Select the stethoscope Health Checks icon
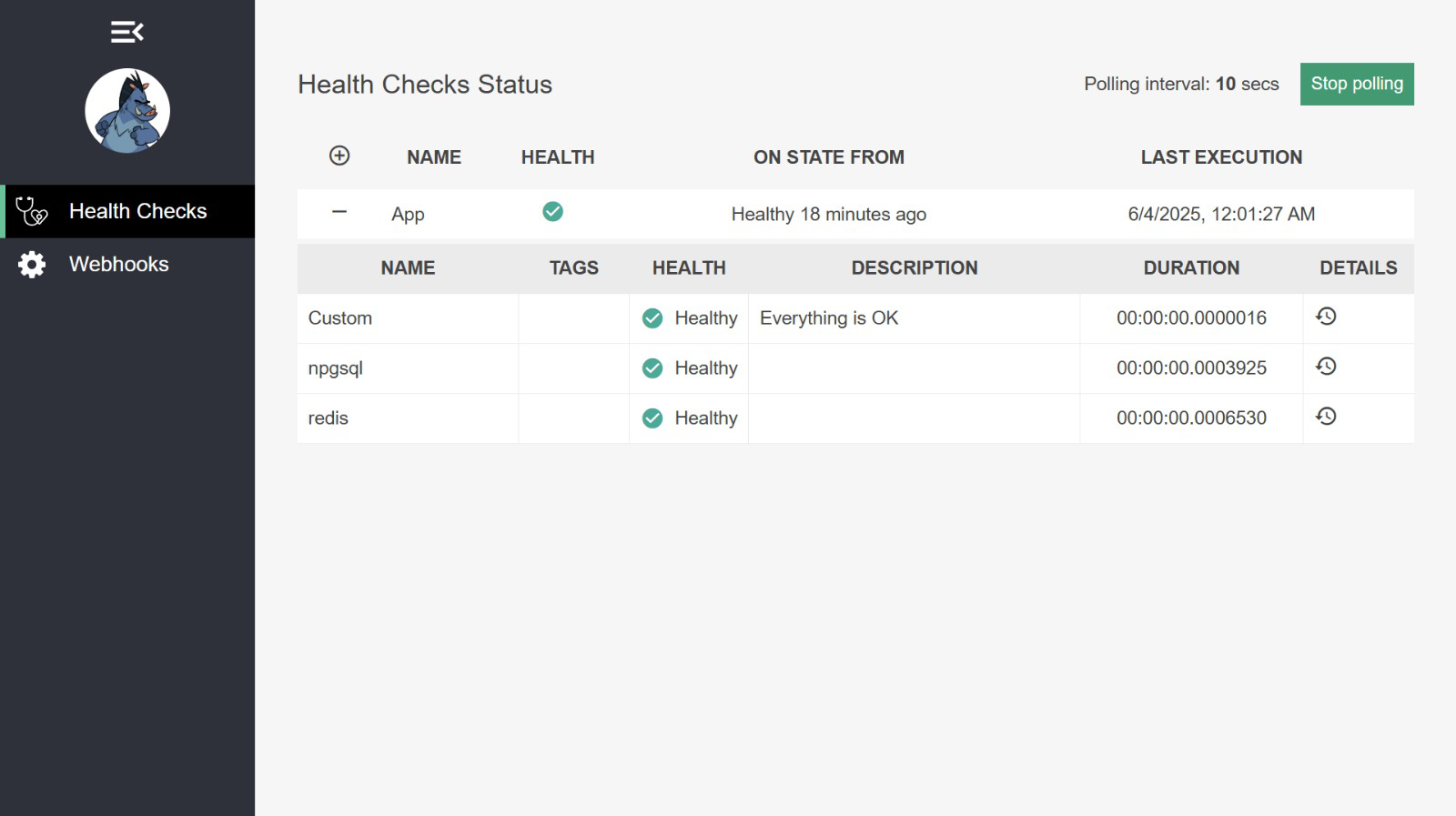The height and width of the screenshot is (816, 1456). tap(32, 211)
